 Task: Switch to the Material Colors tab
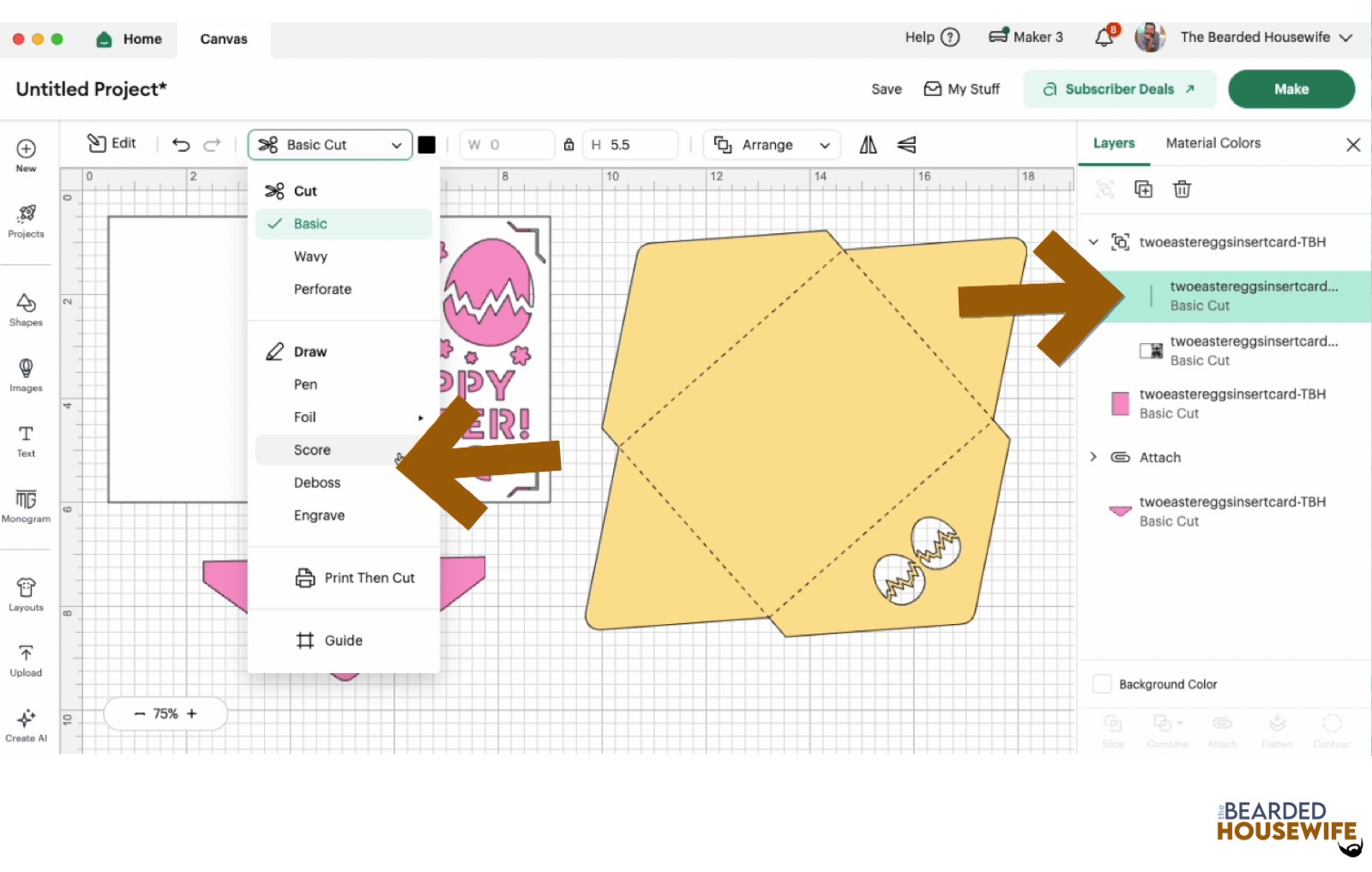(1213, 143)
